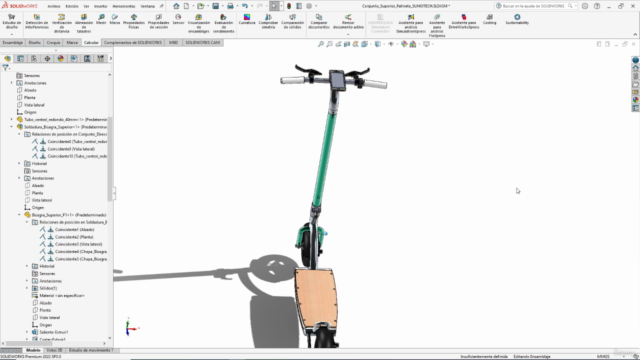Viewport: 640px width, 360px height.
Task: Run Evaluación de rendimiento
Action: pos(224,23)
